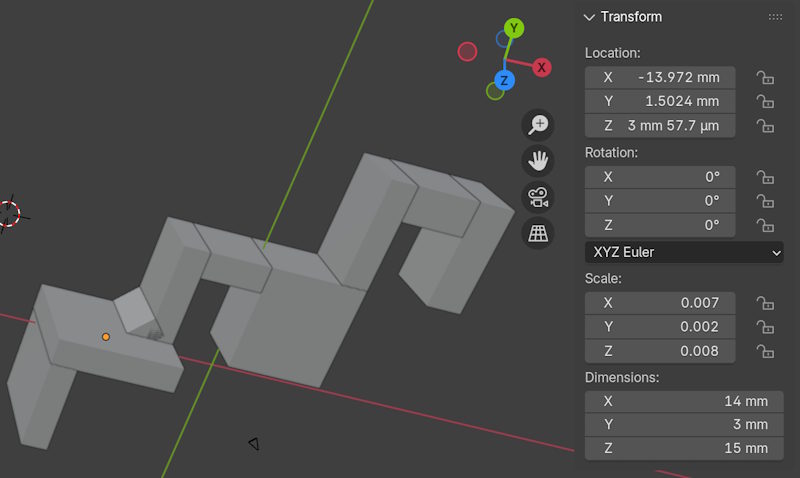Click the pan hand viewport icon

[x=538, y=160]
